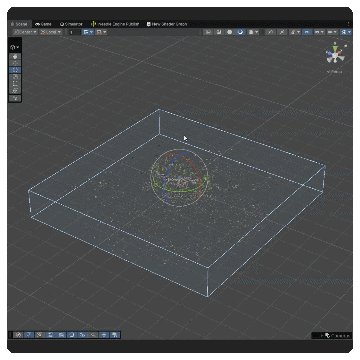Open the New Shader Graph tab
The width and height of the screenshot is (360, 360).
167,24
